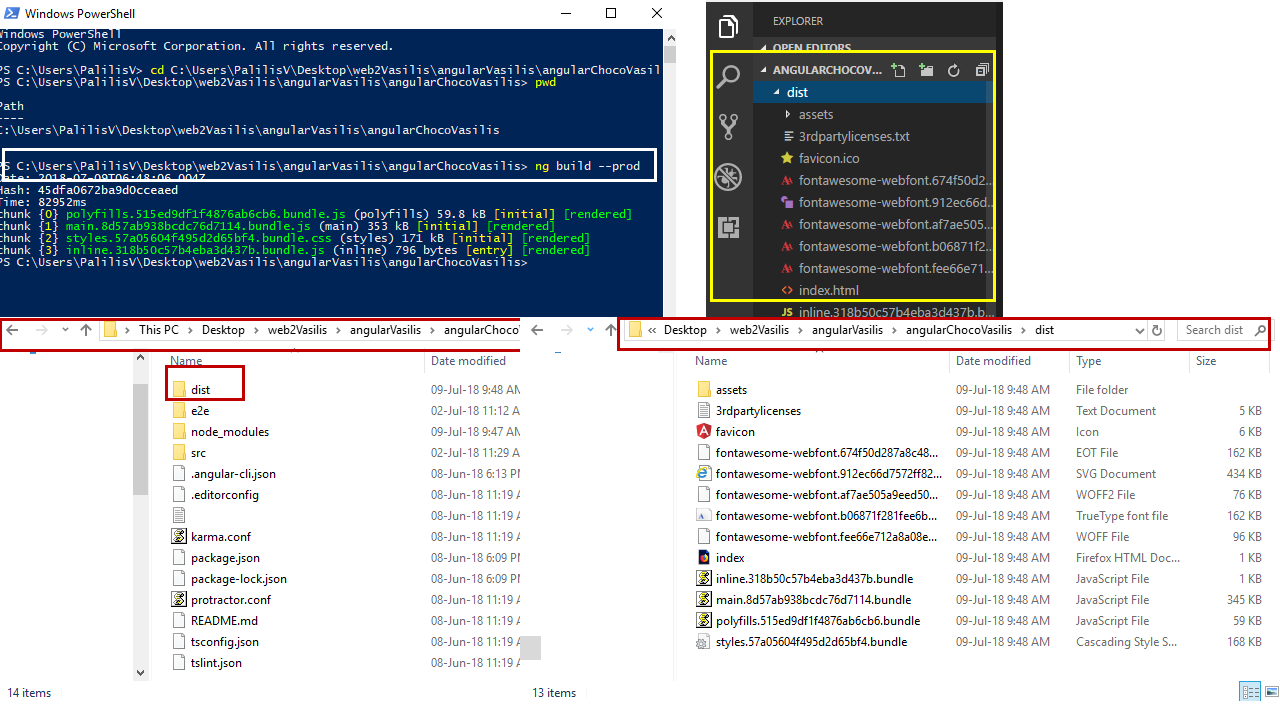Image resolution: width=1280 pixels, height=720 pixels.
Task: Open recent locations dropdown in left File Explorer
Action: tap(66, 330)
